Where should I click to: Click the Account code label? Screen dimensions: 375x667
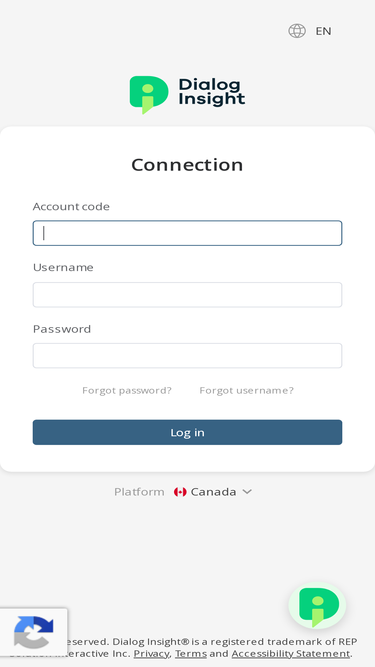coord(71,206)
